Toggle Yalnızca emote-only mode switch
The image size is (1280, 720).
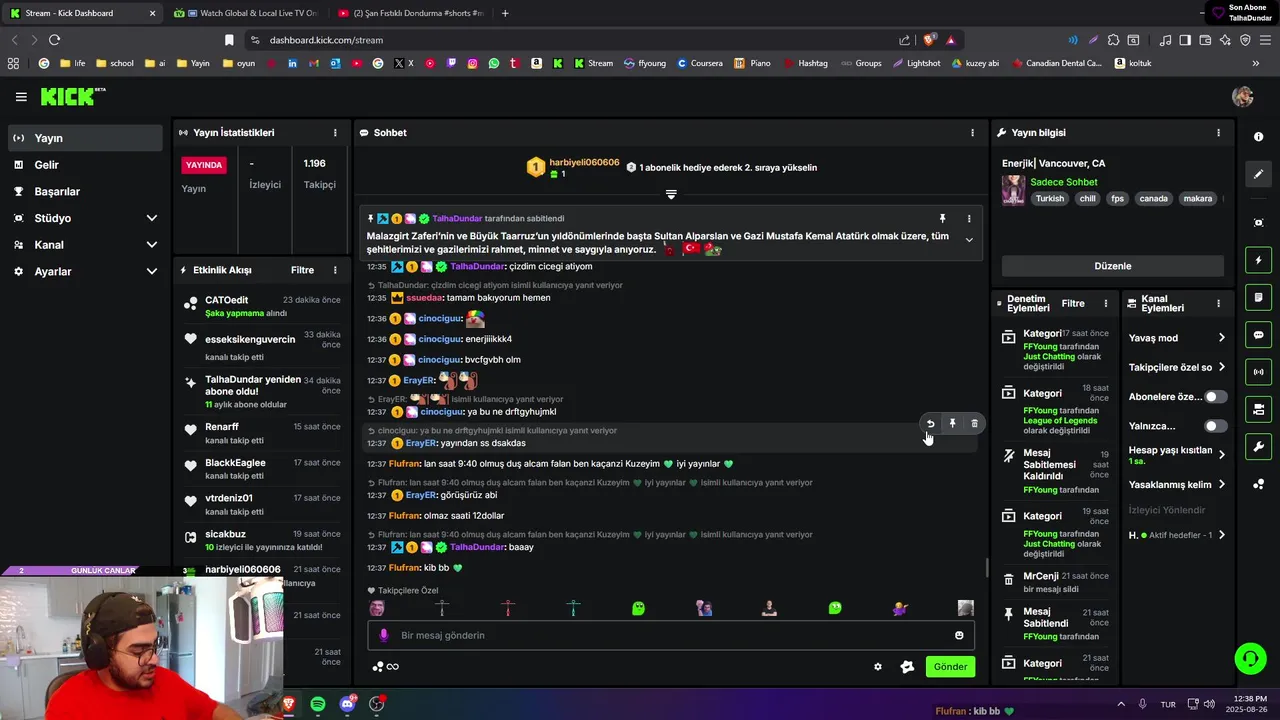click(1215, 426)
